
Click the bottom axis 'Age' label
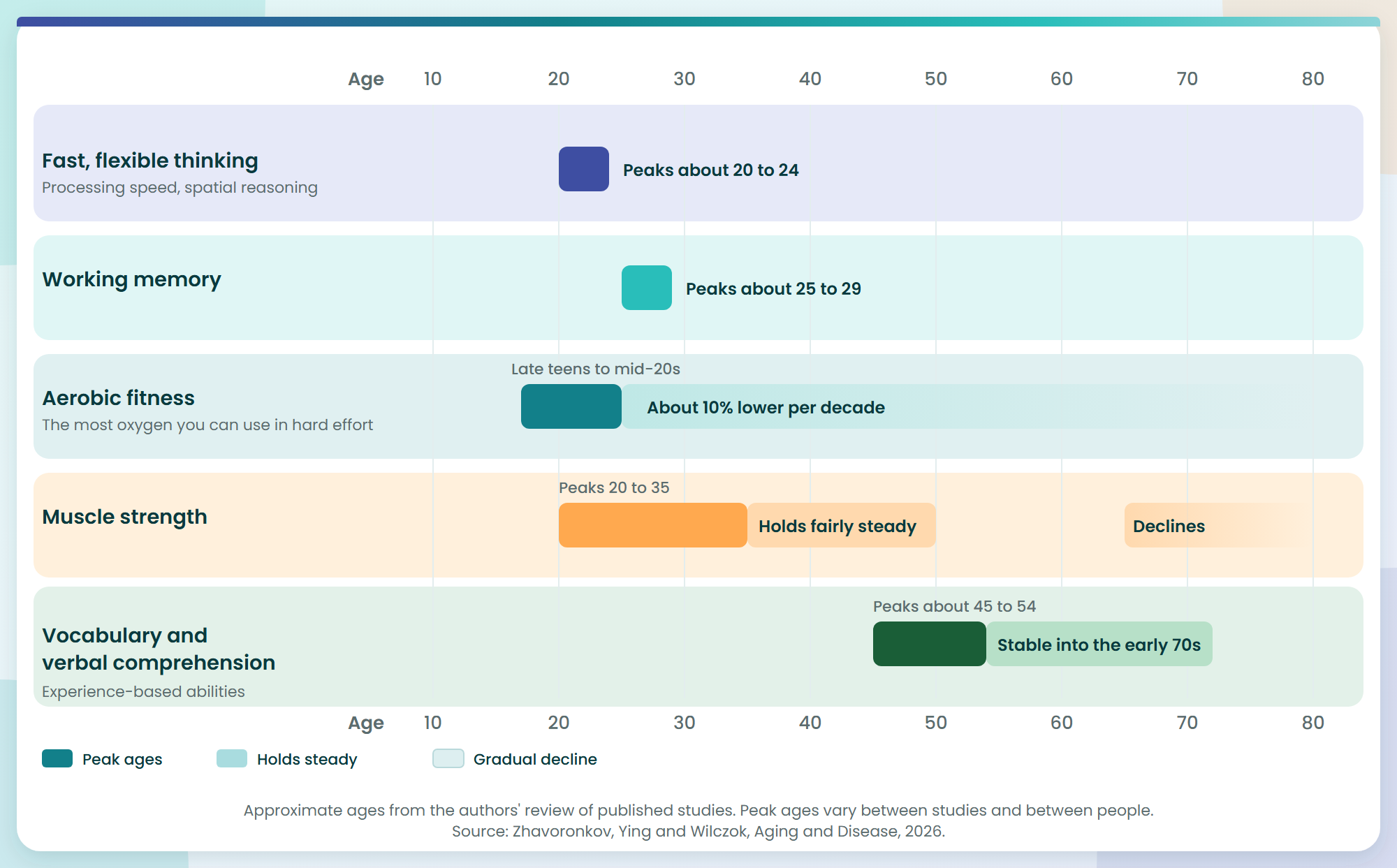(x=366, y=723)
